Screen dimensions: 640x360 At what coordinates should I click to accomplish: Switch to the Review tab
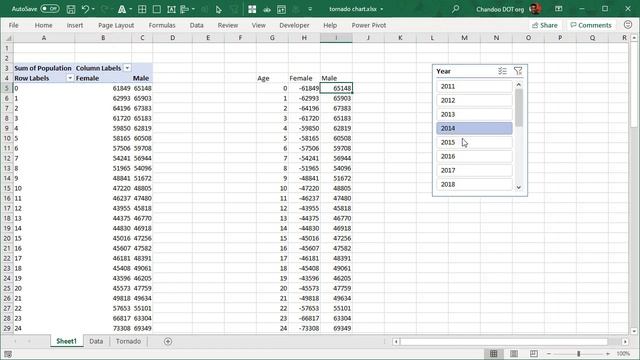pyautogui.click(x=228, y=25)
